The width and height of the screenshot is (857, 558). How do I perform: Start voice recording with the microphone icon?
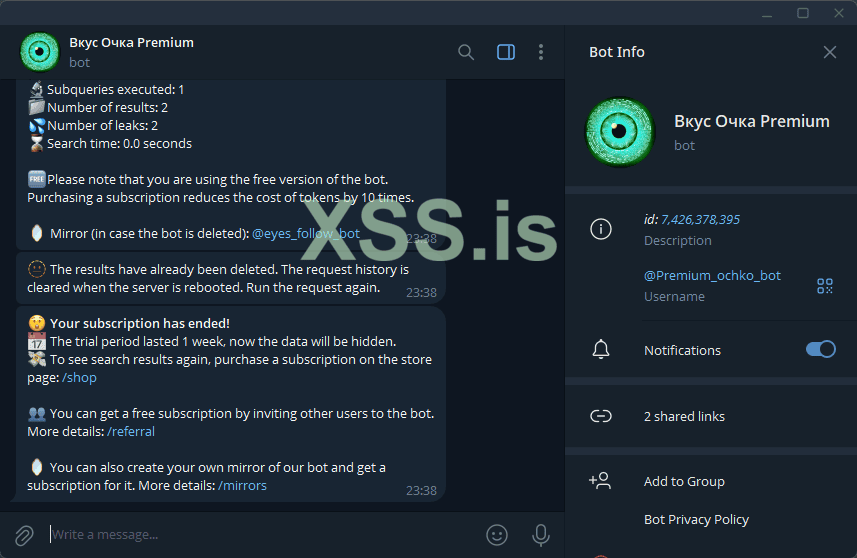click(x=541, y=535)
